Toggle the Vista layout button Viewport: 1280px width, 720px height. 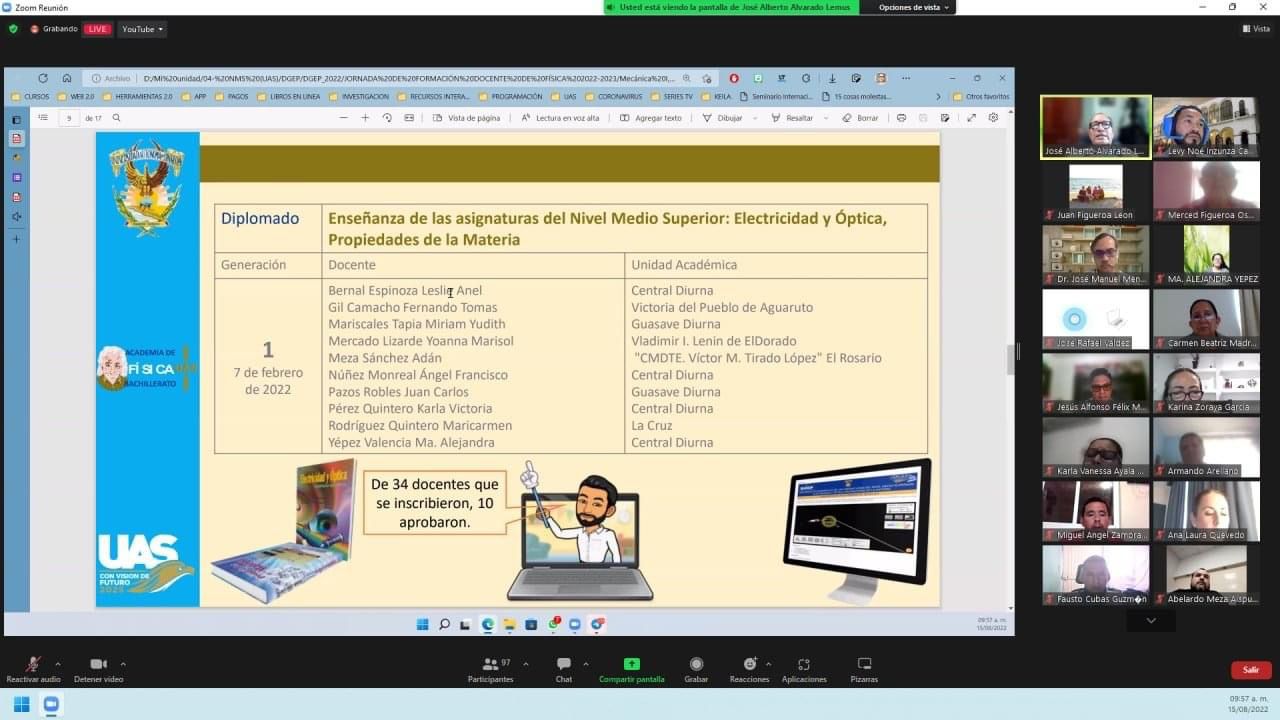(1255, 29)
